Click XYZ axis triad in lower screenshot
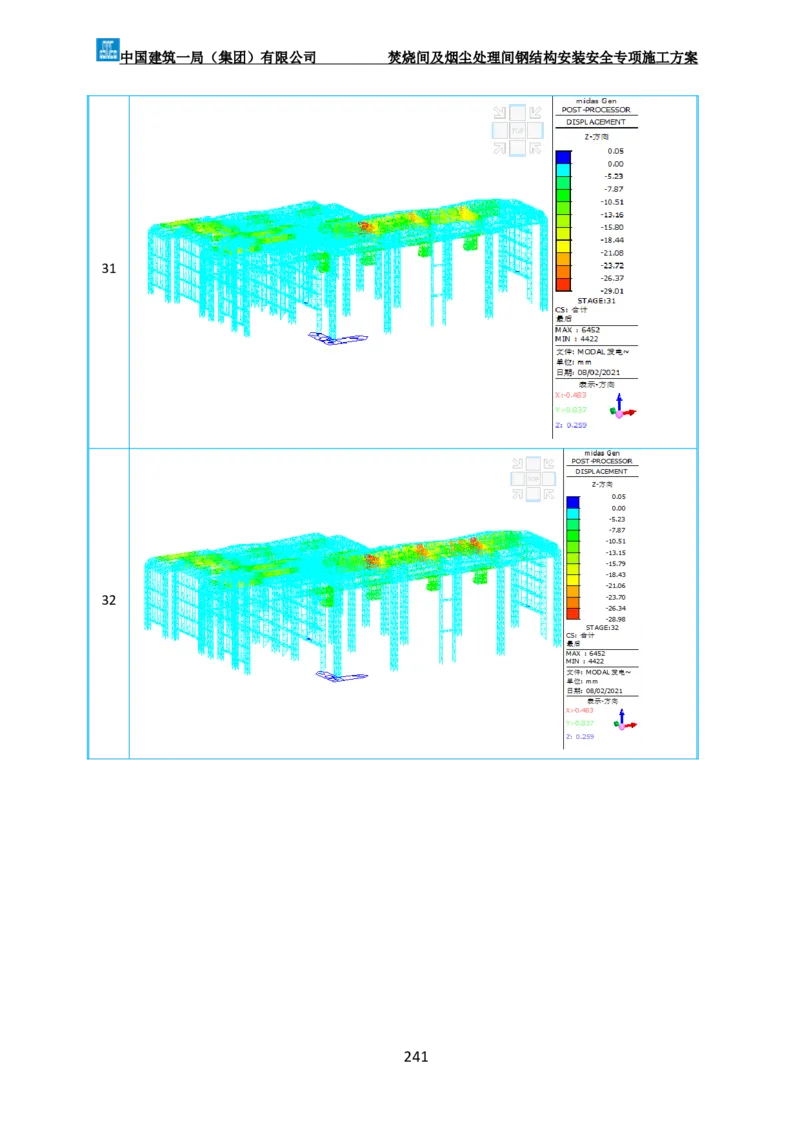The image size is (800, 1132). coord(625,720)
